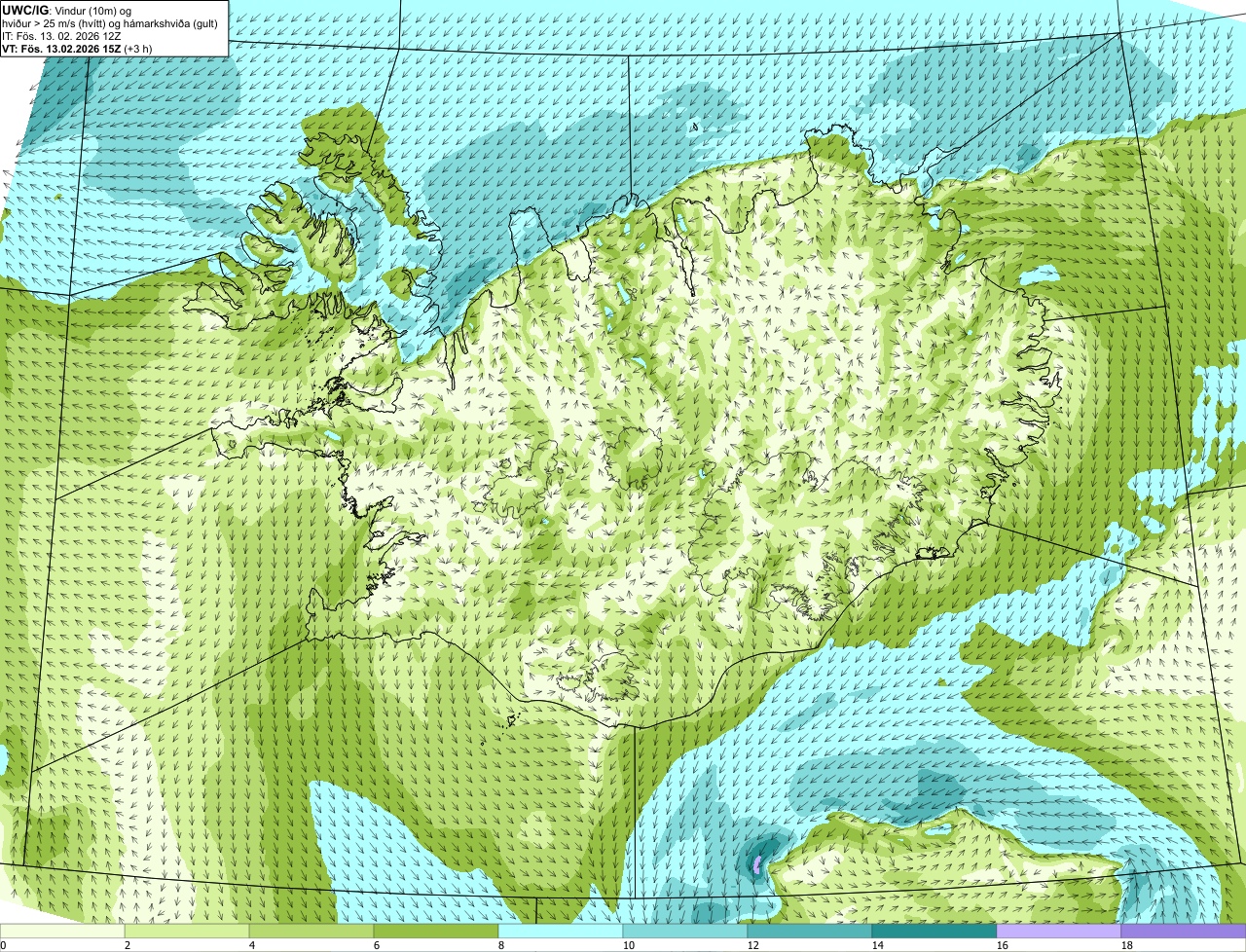The width and height of the screenshot is (1246, 952).
Task: Click the legend scale label '8'
Action: [501, 945]
